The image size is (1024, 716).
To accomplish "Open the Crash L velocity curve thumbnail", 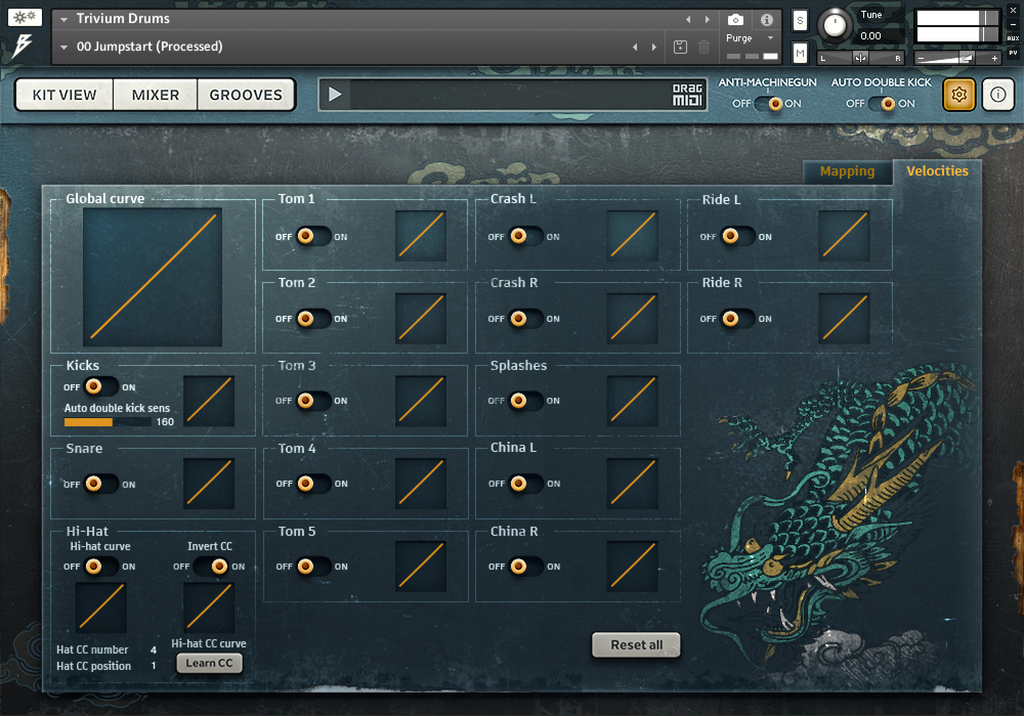I will pyautogui.click(x=632, y=236).
